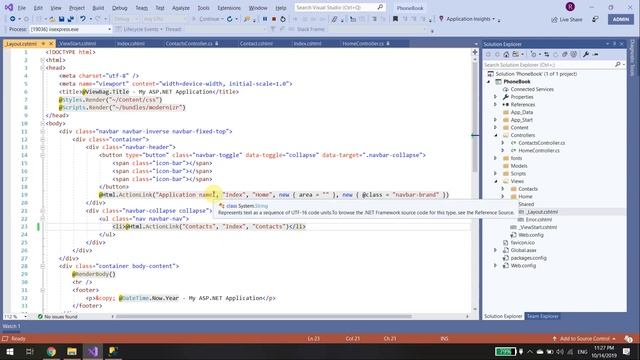The height and width of the screenshot is (360, 640).
Task: Open the Extensions menu
Action: tap(229, 8)
